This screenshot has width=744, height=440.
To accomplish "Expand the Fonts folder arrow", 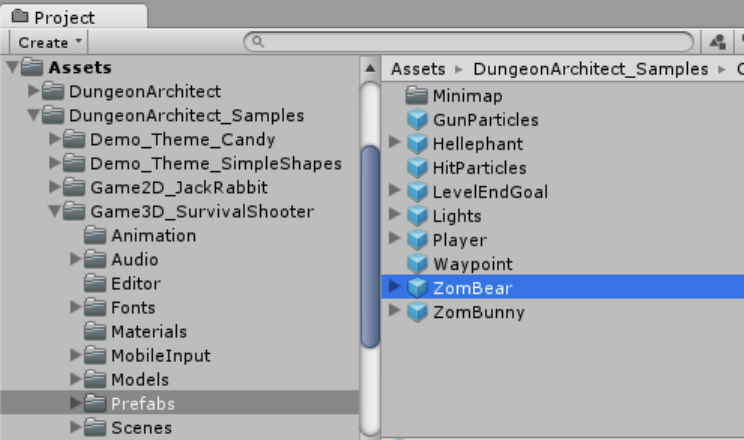I will click(75, 306).
